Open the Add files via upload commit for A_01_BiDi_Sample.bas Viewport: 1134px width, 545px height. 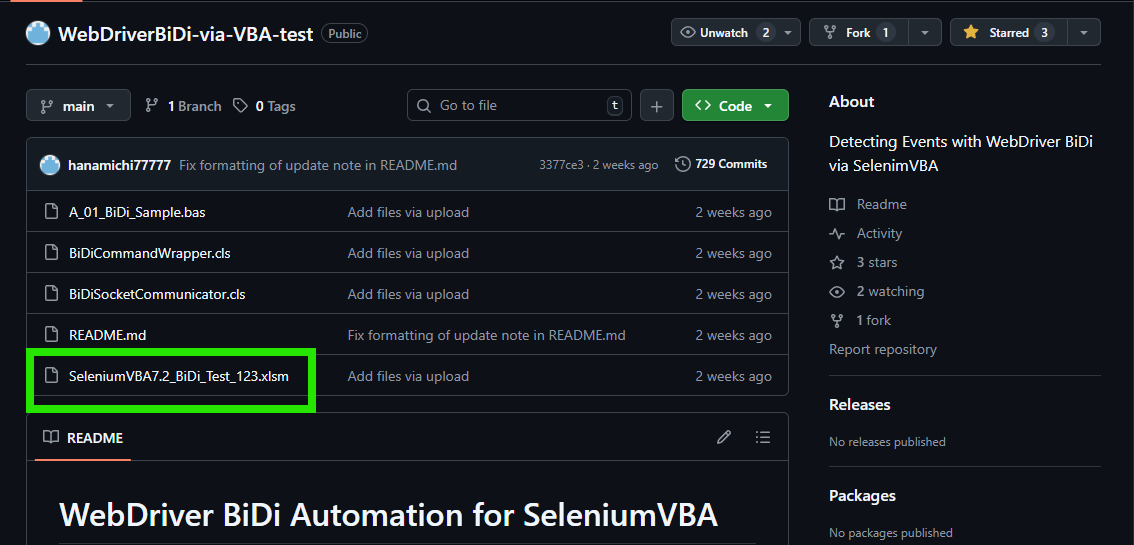tap(408, 213)
